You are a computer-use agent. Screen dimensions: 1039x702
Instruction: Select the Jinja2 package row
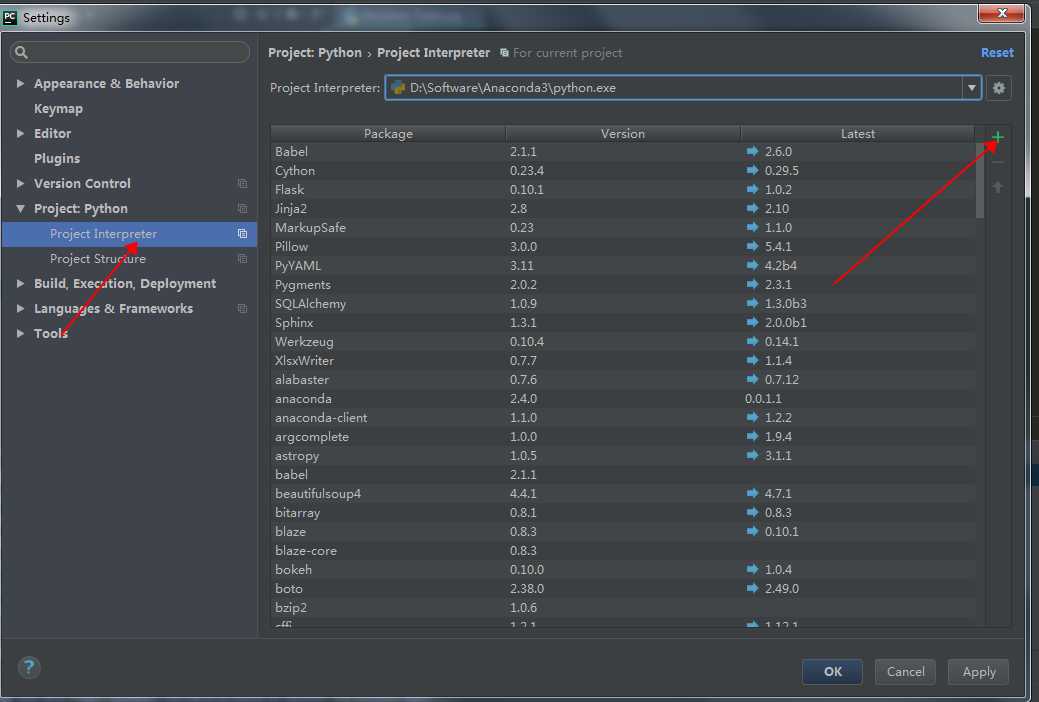pyautogui.click(x=623, y=209)
